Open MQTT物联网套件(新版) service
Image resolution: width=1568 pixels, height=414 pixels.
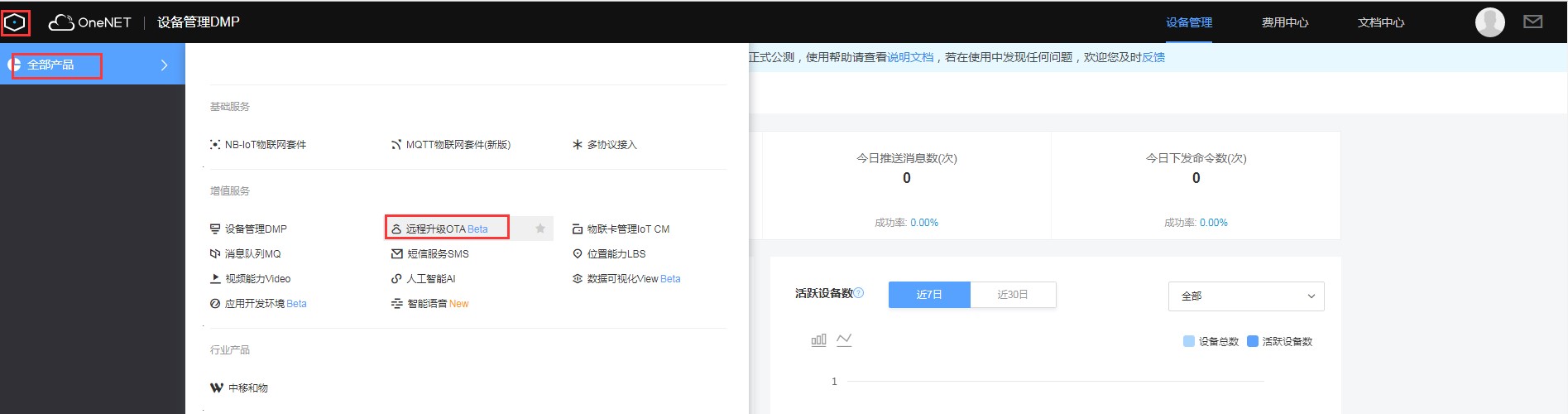point(451,145)
